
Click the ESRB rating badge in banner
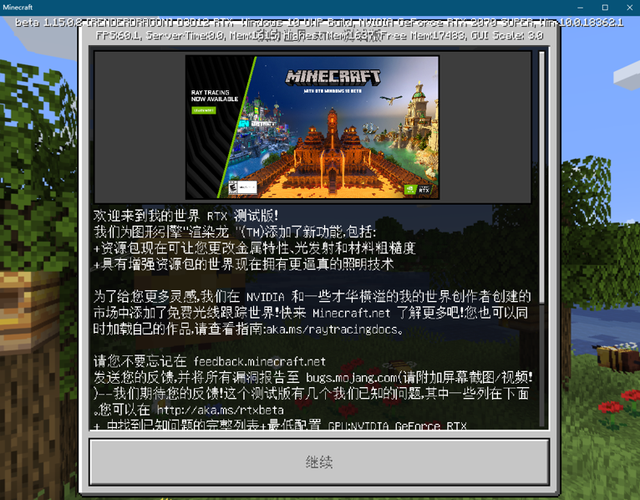click(243, 188)
